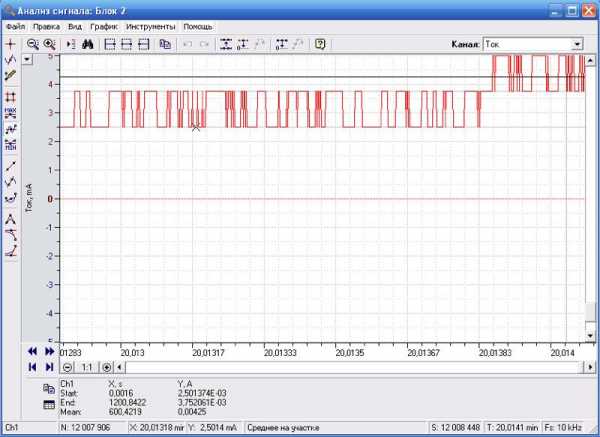Click the copy icon in toolbar
The width and height of the screenshot is (600, 437).
(165, 44)
